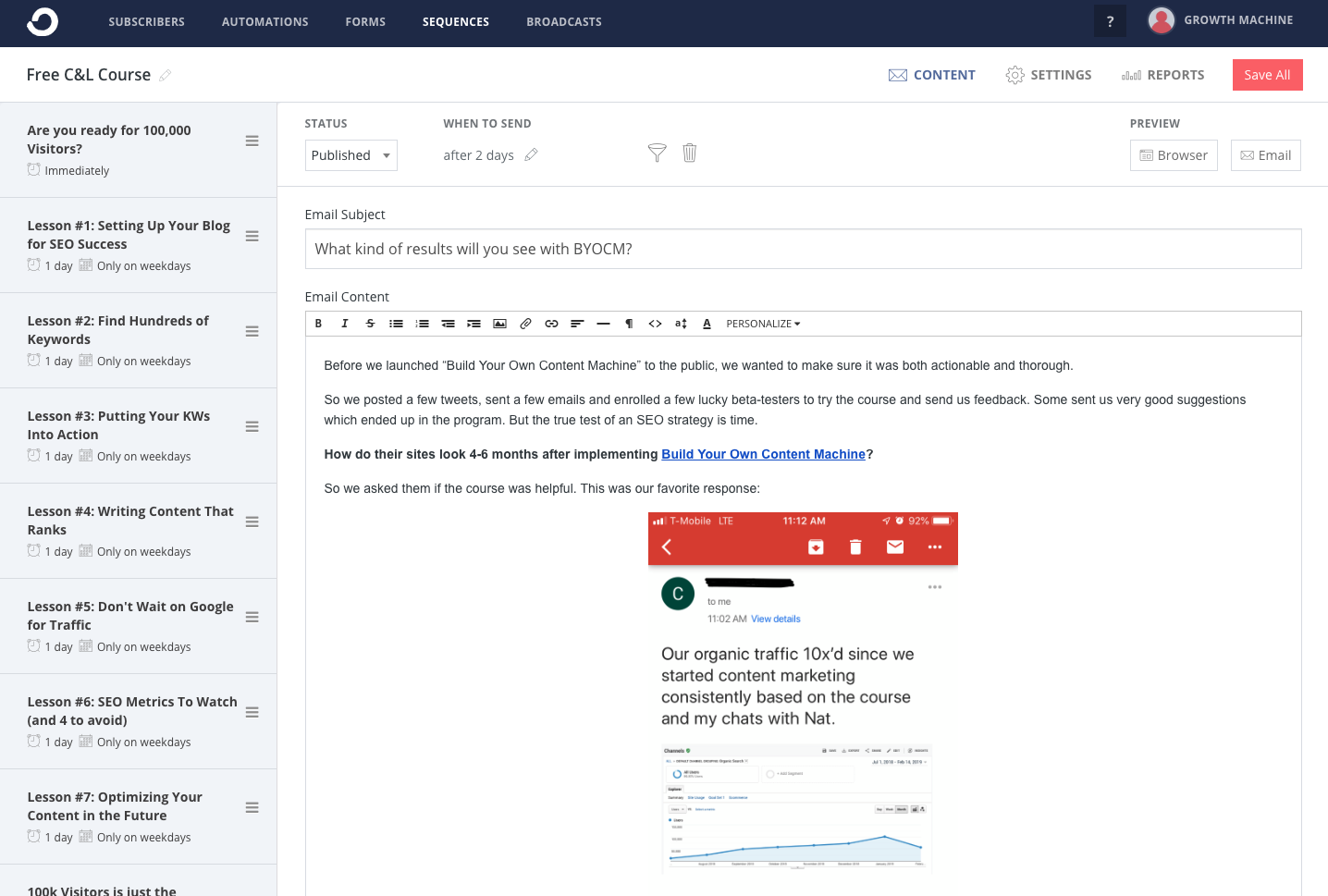Insert a hyperlink with the link icon

point(551,324)
